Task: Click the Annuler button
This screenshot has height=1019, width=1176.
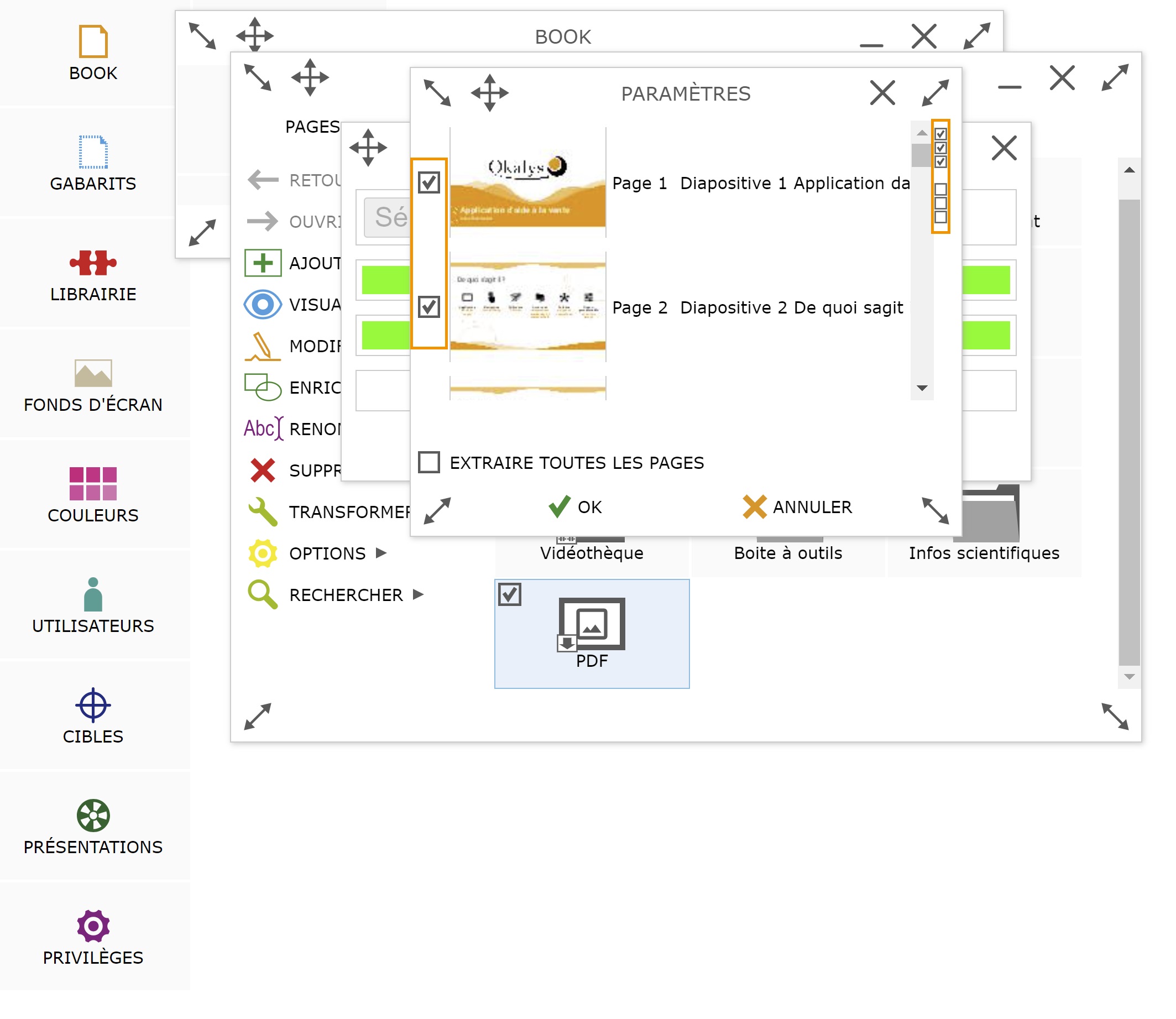Action: coord(798,507)
